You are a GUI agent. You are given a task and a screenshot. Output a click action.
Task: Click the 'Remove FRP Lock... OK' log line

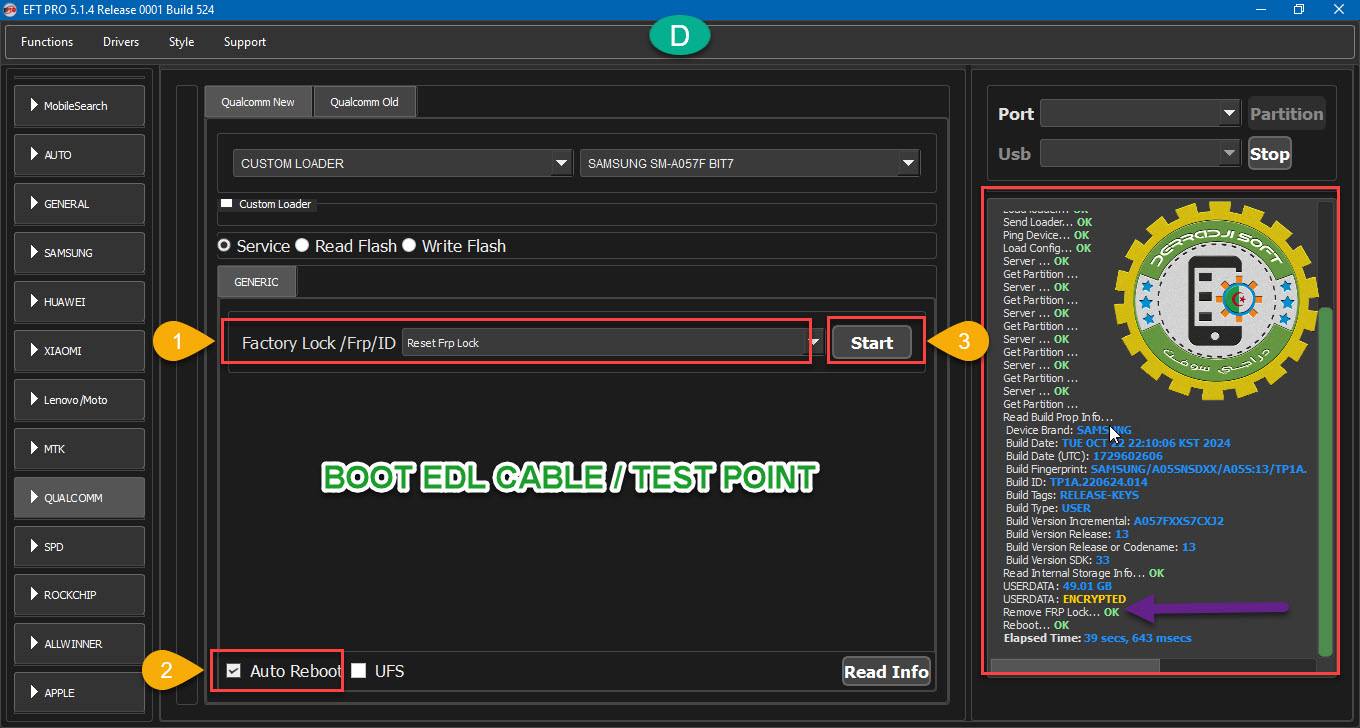click(1061, 612)
